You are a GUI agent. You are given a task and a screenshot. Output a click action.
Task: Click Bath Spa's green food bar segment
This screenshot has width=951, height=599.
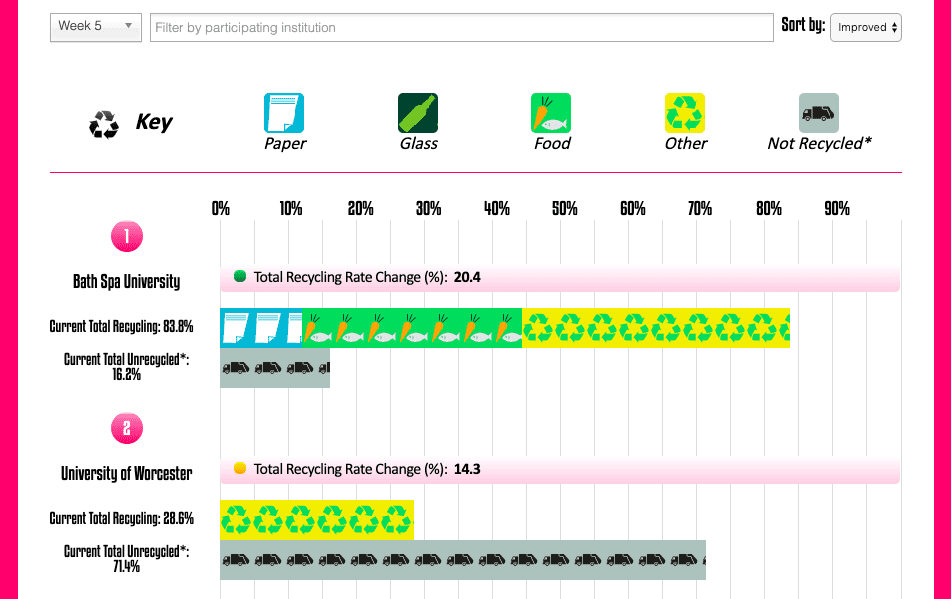[412, 328]
